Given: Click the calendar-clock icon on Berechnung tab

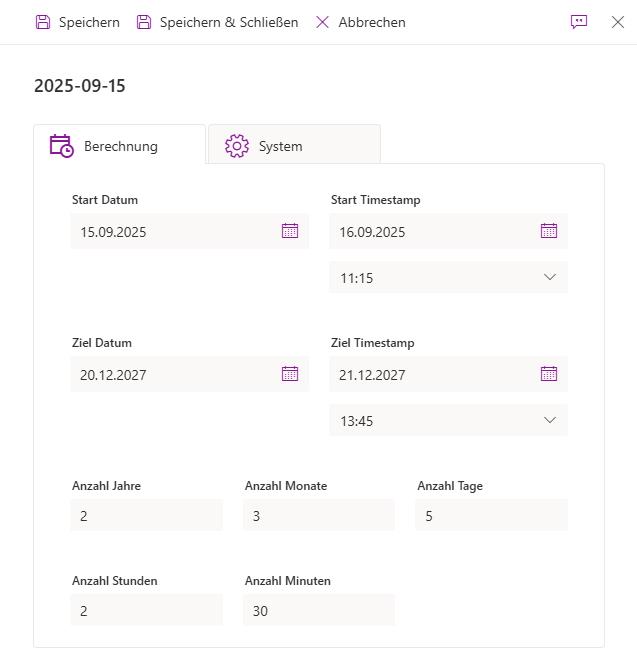Looking at the screenshot, I should [62, 146].
